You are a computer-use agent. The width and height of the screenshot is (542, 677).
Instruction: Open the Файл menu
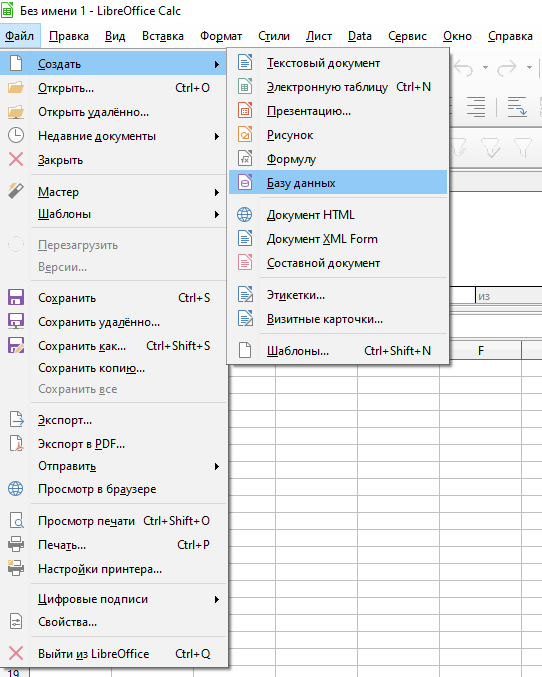pos(19,36)
